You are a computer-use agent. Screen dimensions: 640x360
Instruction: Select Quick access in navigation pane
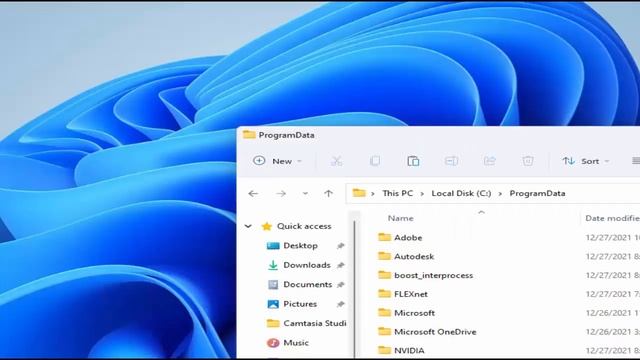(x=304, y=226)
